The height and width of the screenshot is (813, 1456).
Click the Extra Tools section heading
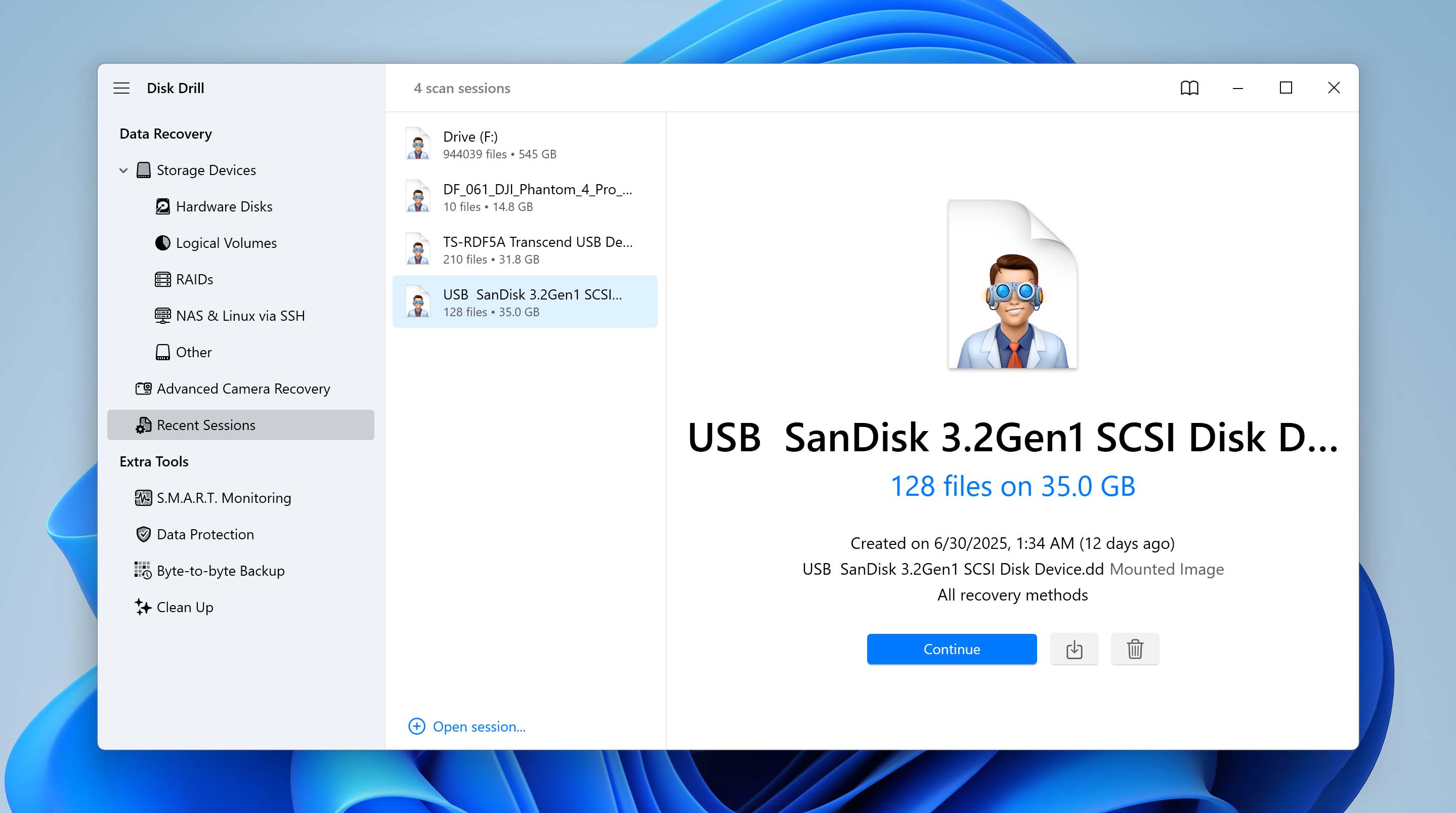click(154, 462)
